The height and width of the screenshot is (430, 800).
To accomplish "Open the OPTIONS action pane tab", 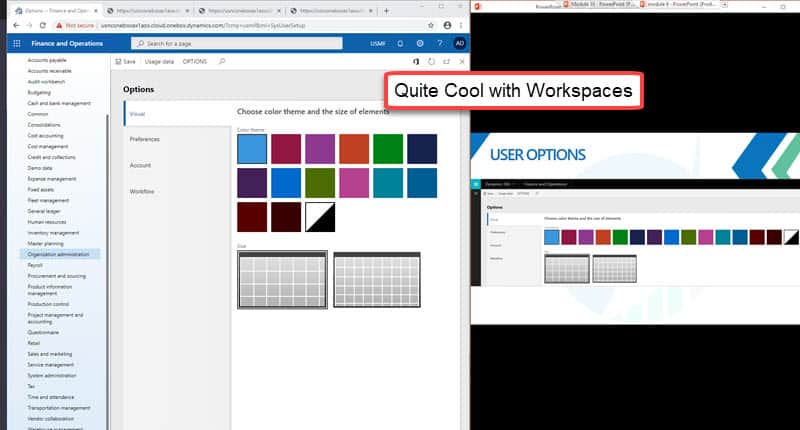I will coord(195,61).
